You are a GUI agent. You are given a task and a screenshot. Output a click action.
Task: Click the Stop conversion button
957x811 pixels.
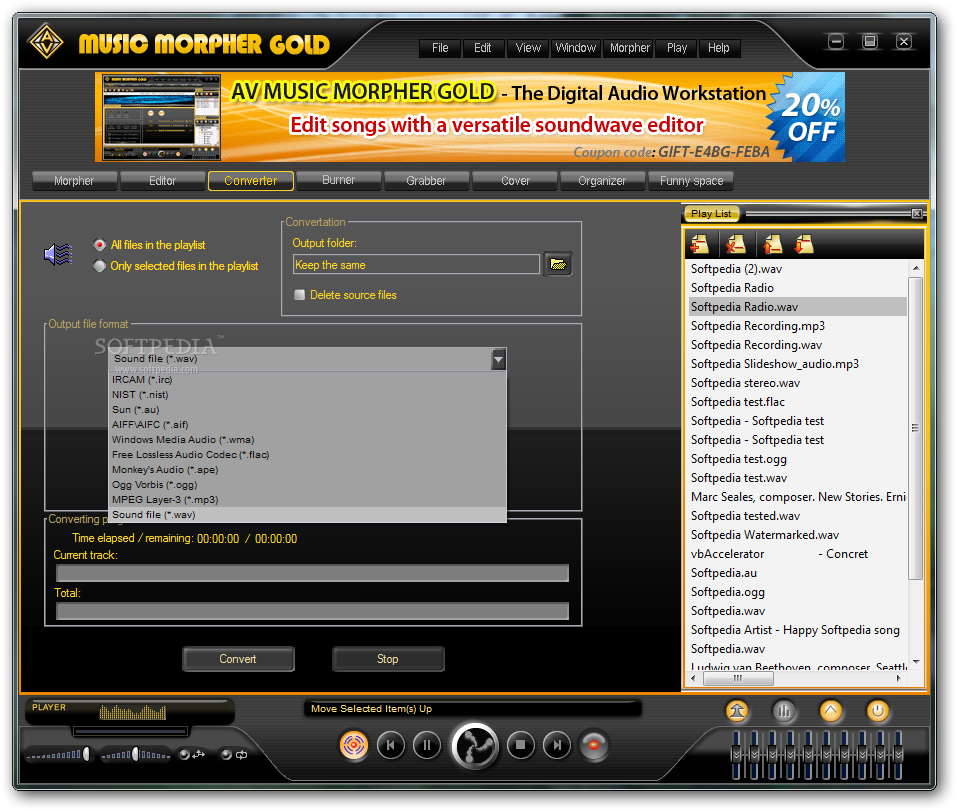(388, 659)
